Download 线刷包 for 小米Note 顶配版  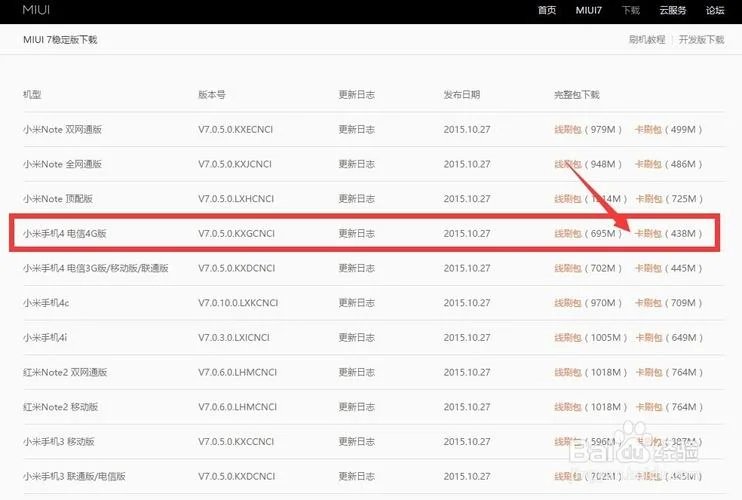click(567, 199)
